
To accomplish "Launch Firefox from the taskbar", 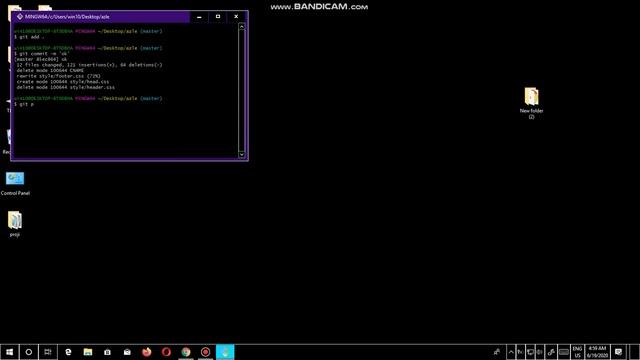I will tap(147, 352).
